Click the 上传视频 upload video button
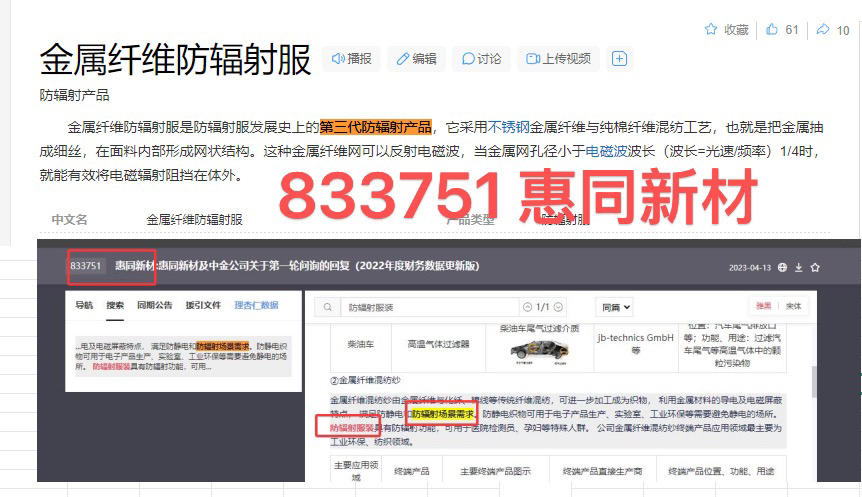The width and height of the screenshot is (862, 497). tap(559, 59)
